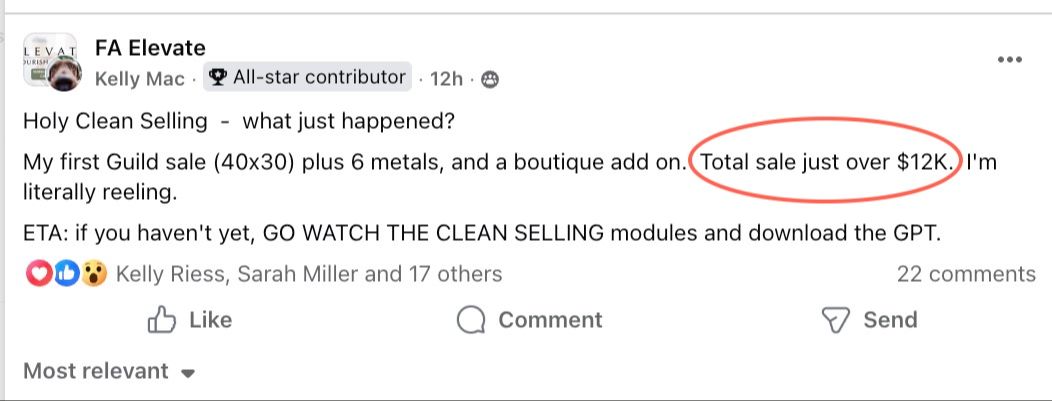Click the wow face reaction icon
The width and height of the screenshot is (1052, 401).
pos(95,274)
